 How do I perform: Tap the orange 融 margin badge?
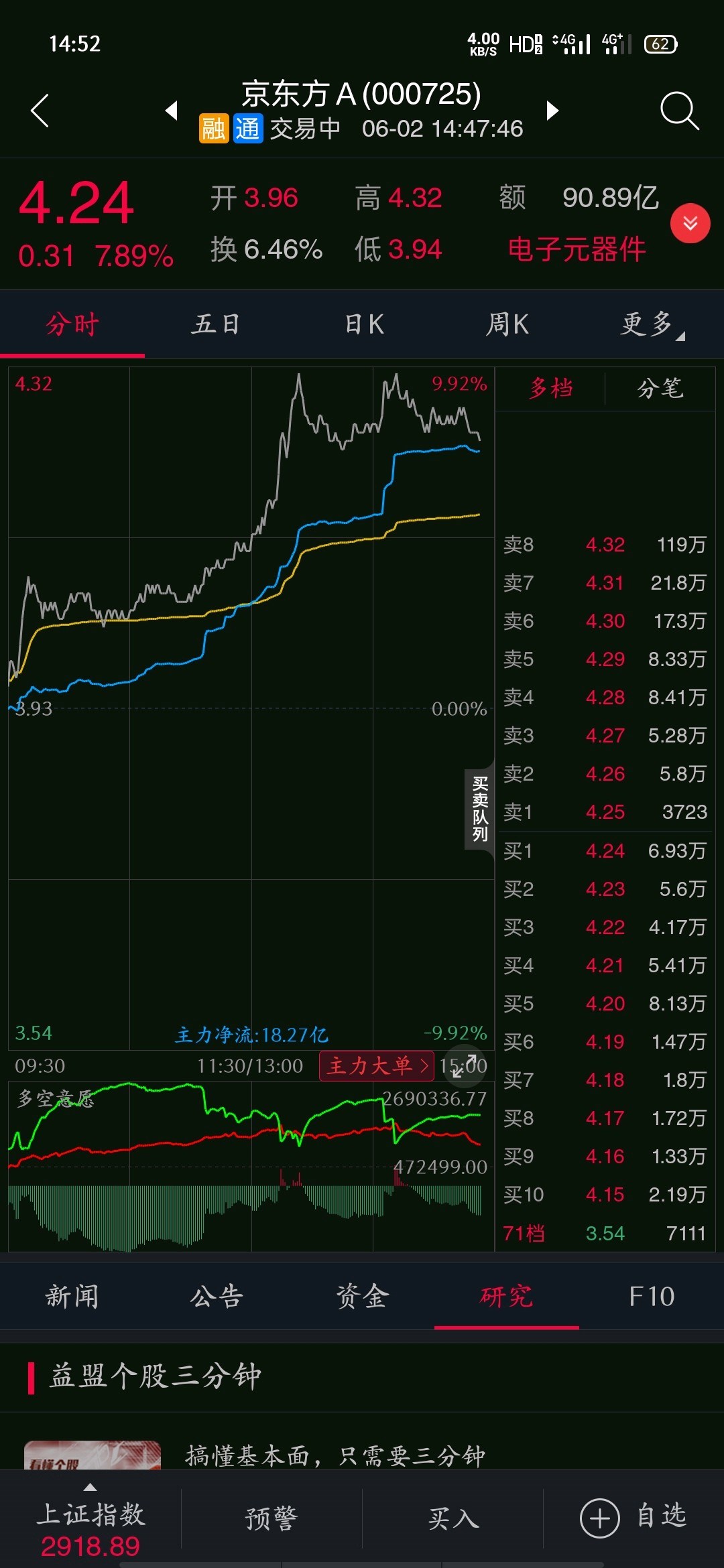214,129
